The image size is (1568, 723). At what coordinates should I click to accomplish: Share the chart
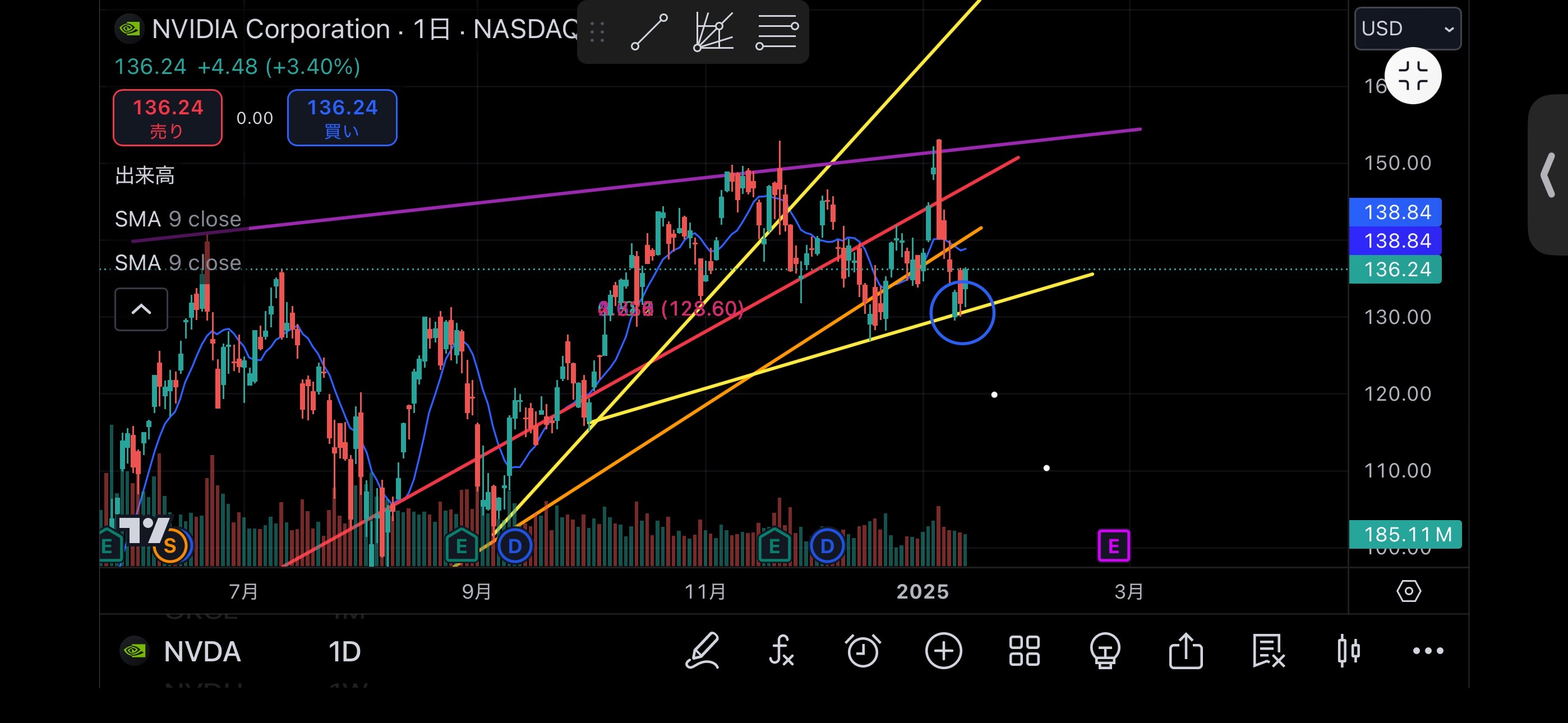(1186, 651)
